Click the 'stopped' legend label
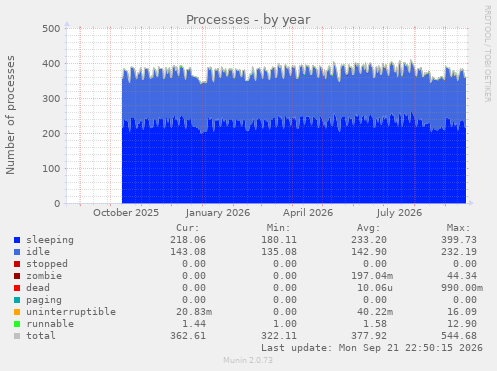 [x=47, y=264]
